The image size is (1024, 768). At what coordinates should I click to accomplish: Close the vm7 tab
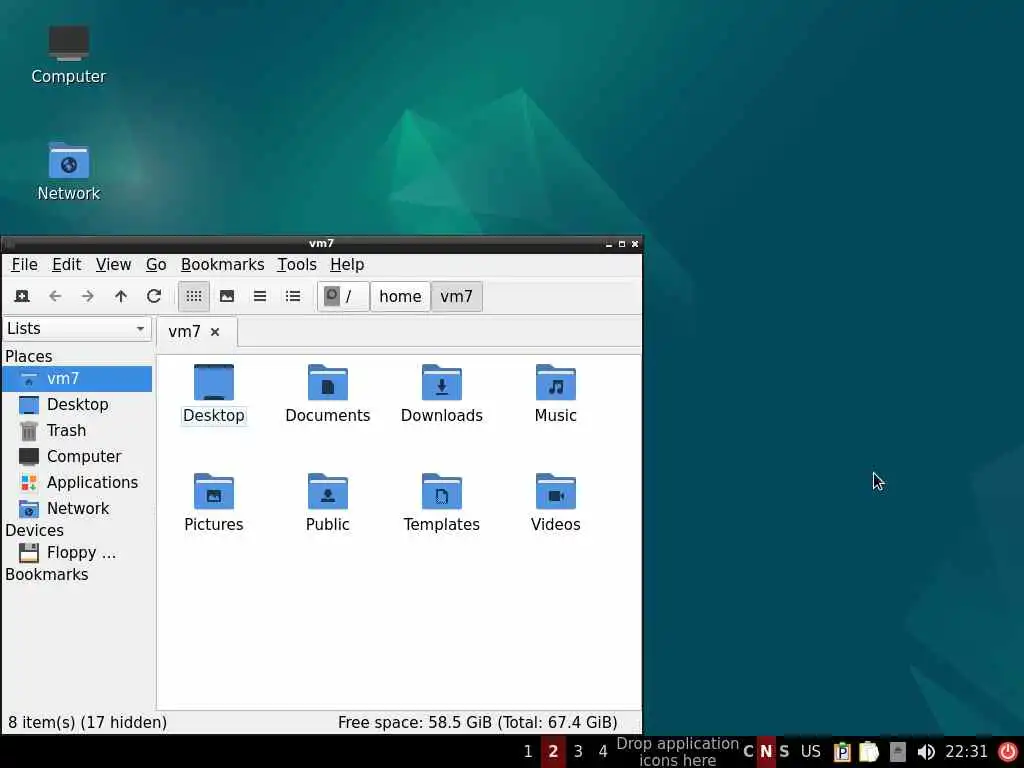(215, 332)
